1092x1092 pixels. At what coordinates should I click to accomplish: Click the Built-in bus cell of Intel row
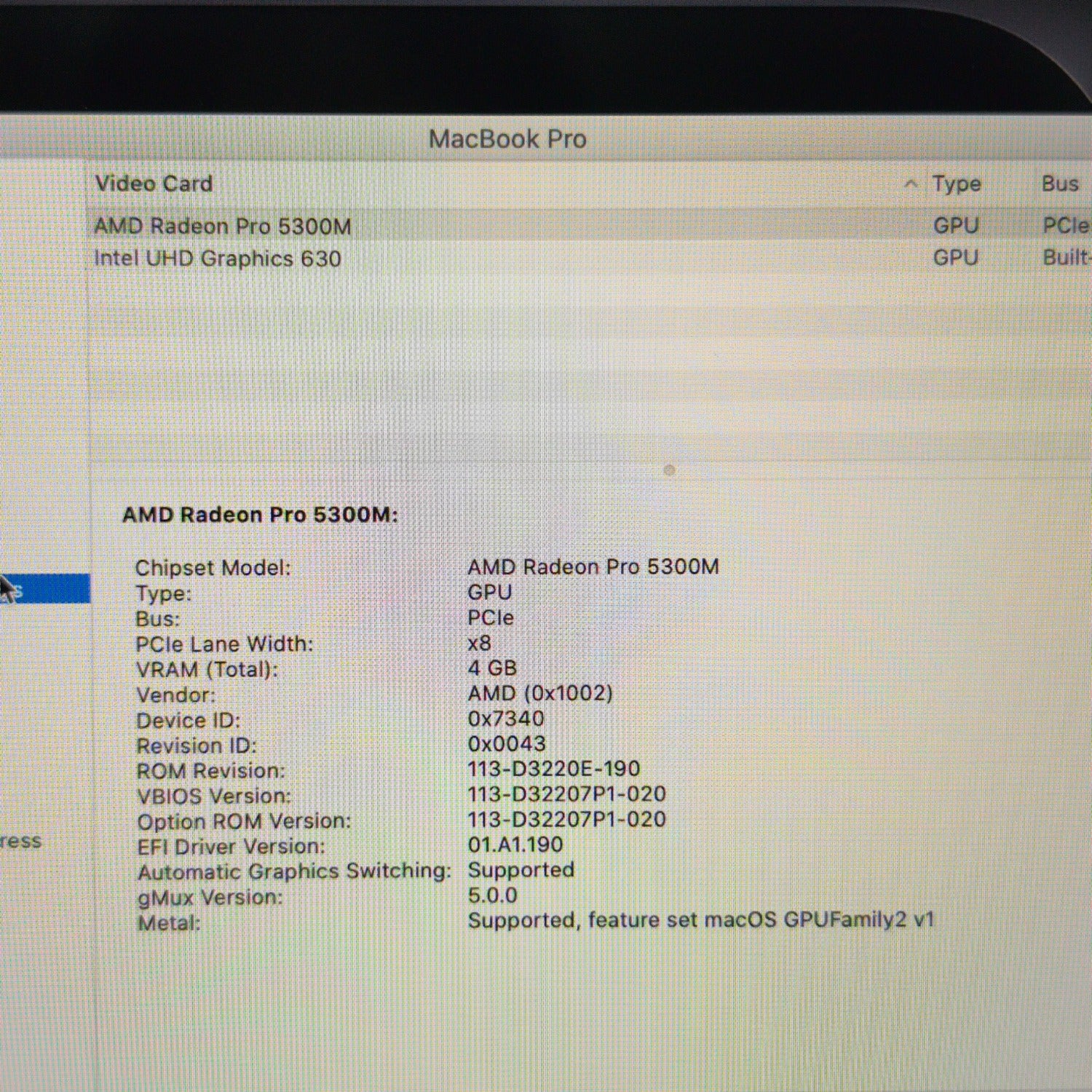1066,258
